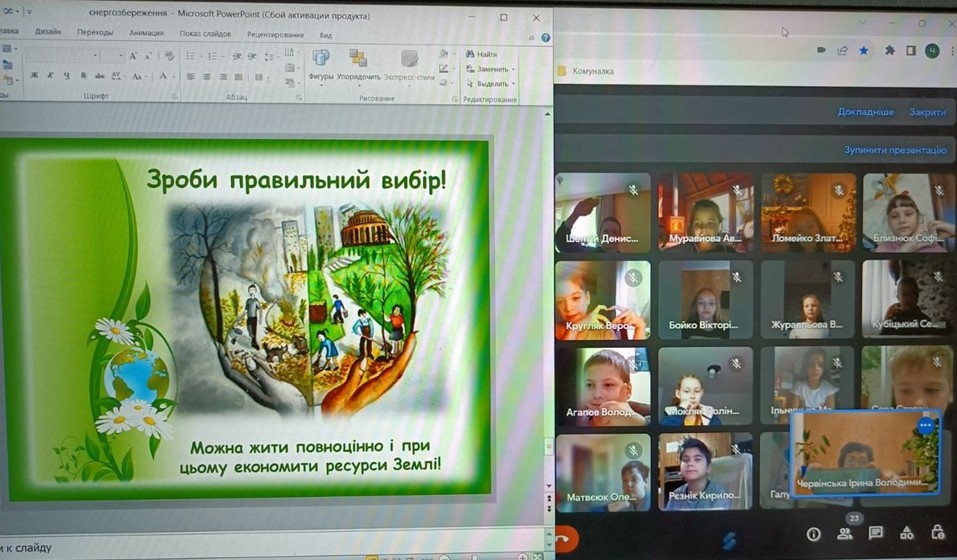Click the Chrome share page icon
The width and height of the screenshot is (957, 560).
click(843, 50)
